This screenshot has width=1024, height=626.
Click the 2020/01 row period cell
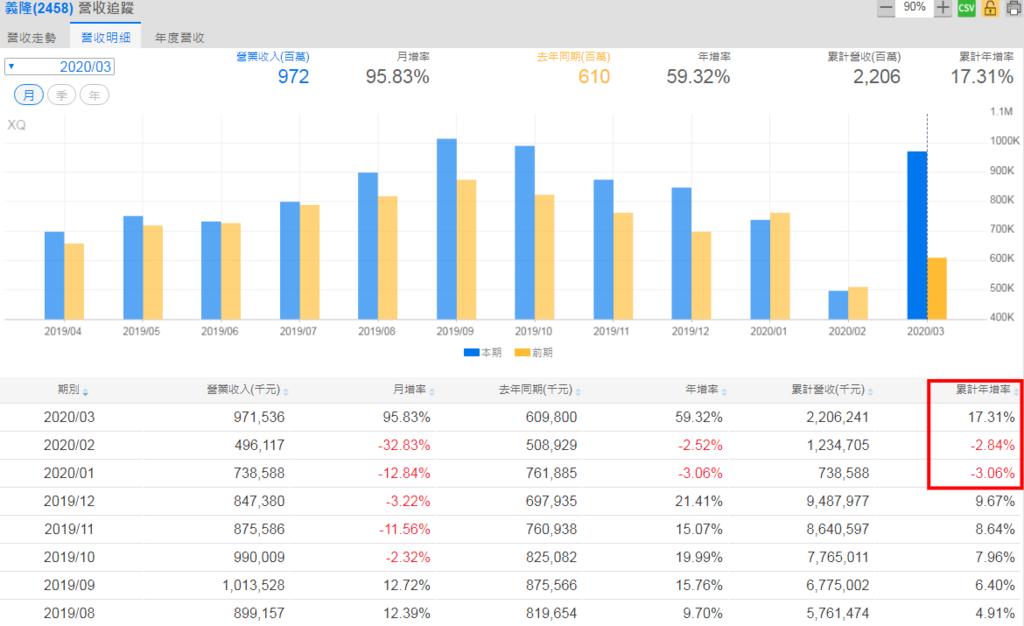point(69,473)
